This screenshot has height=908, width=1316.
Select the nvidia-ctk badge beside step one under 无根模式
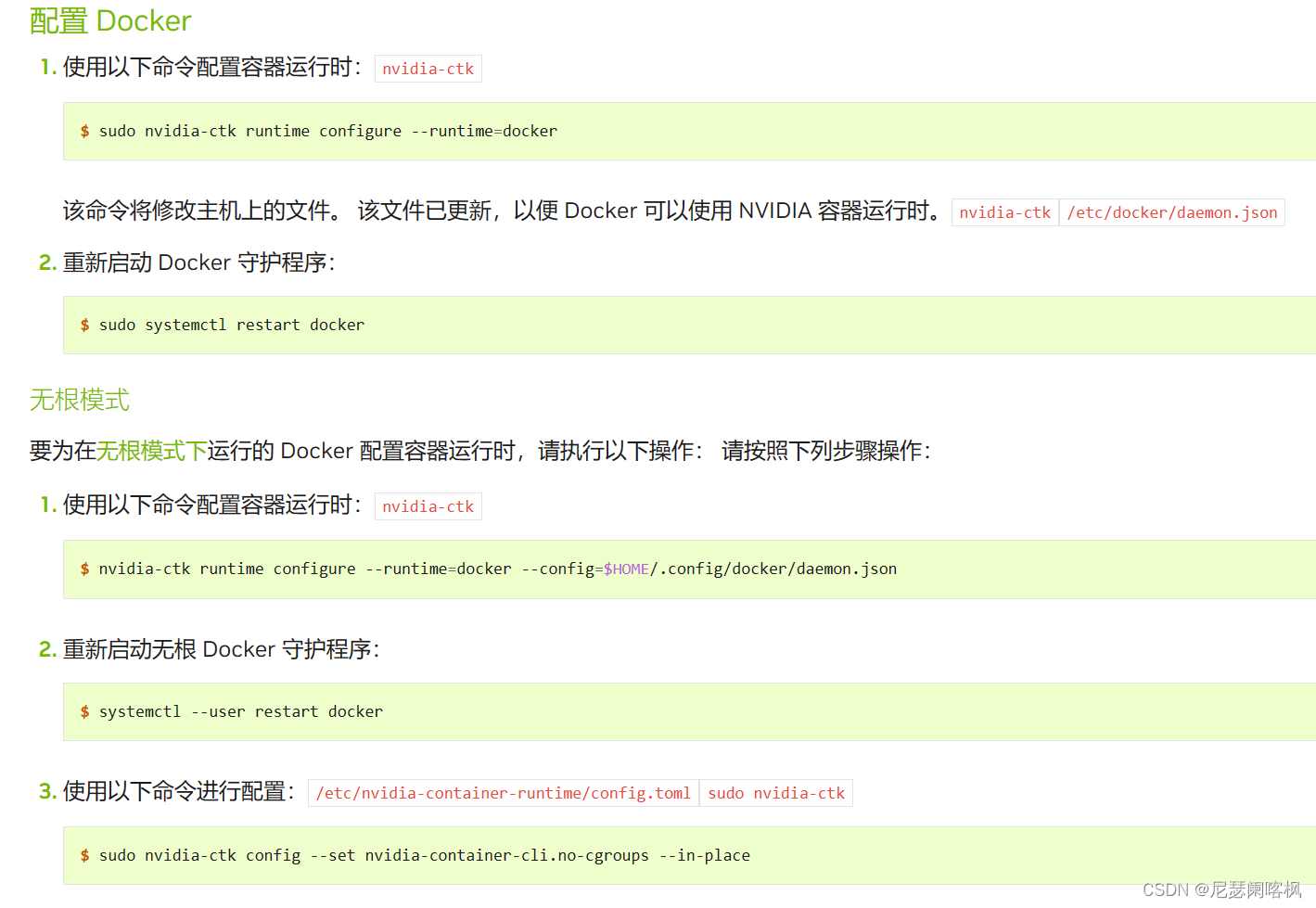(428, 505)
